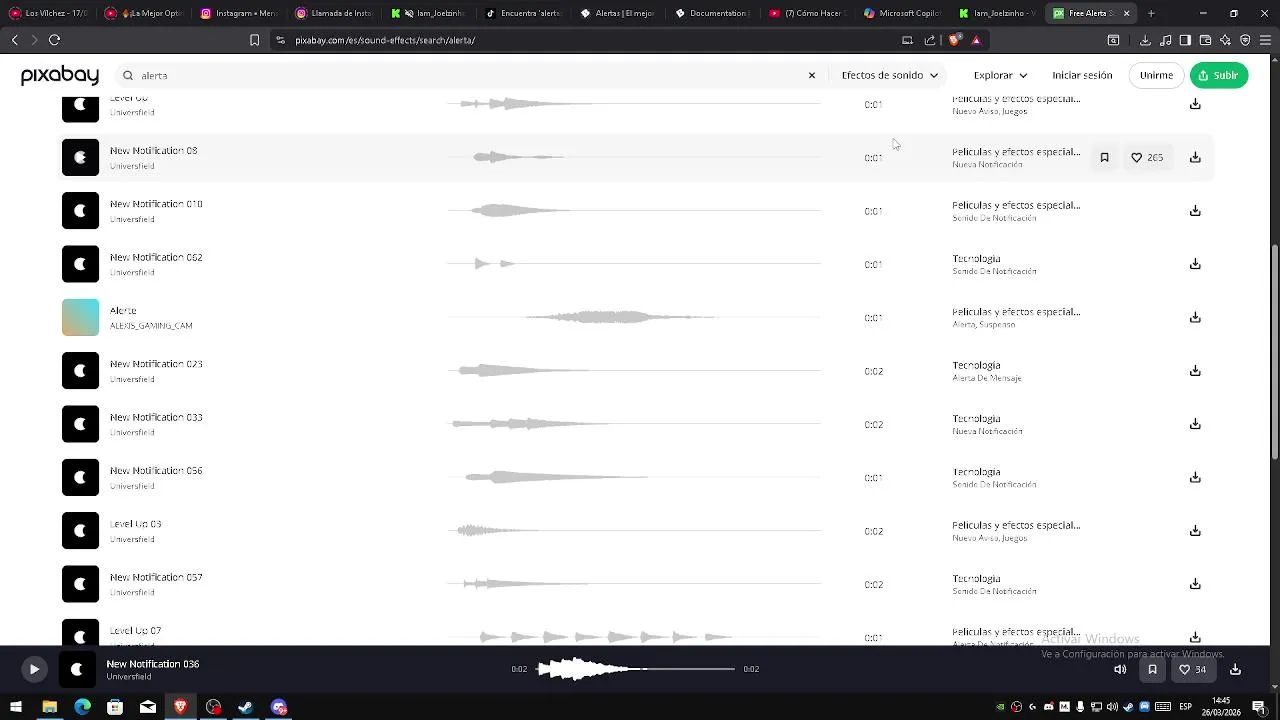Open the Windows Start menu
Image resolution: width=1280 pixels, height=720 pixels.
point(16,707)
